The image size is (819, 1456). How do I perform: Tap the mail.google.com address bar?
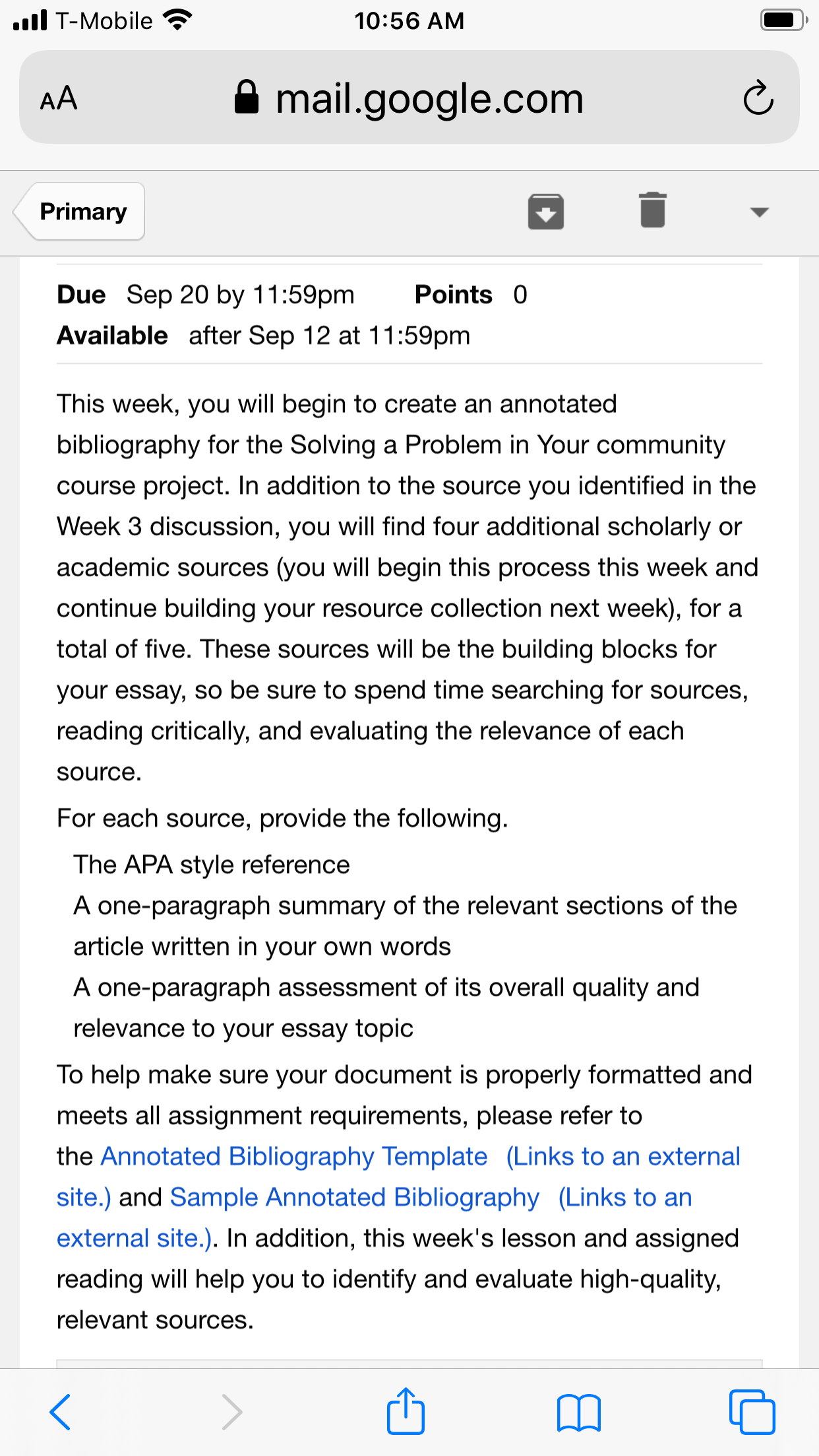click(x=409, y=98)
